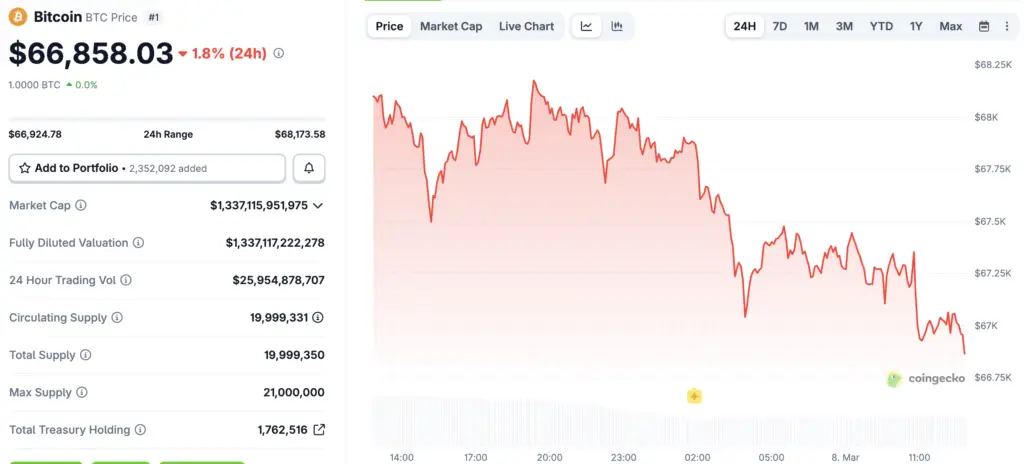Click the orange Bitcoin logo icon
The width and height of the screenshot is (1024, 464).
(18, 17)
